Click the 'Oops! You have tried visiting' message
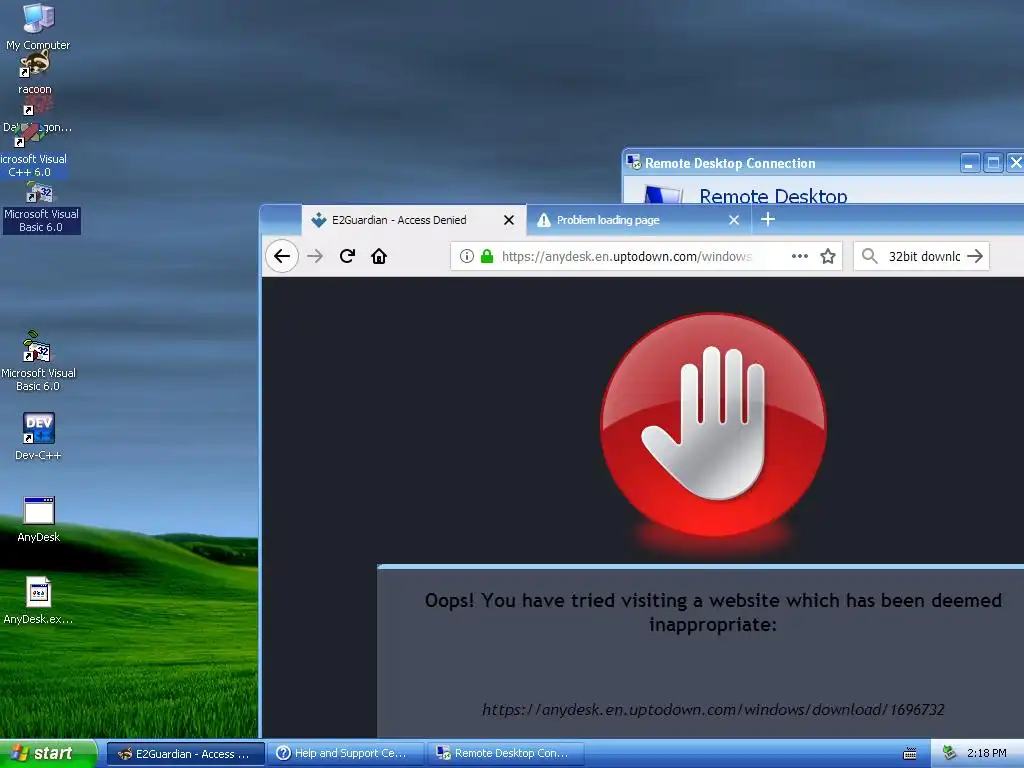Viewport: 1024px width, 768px height. (x=713, y=612)
